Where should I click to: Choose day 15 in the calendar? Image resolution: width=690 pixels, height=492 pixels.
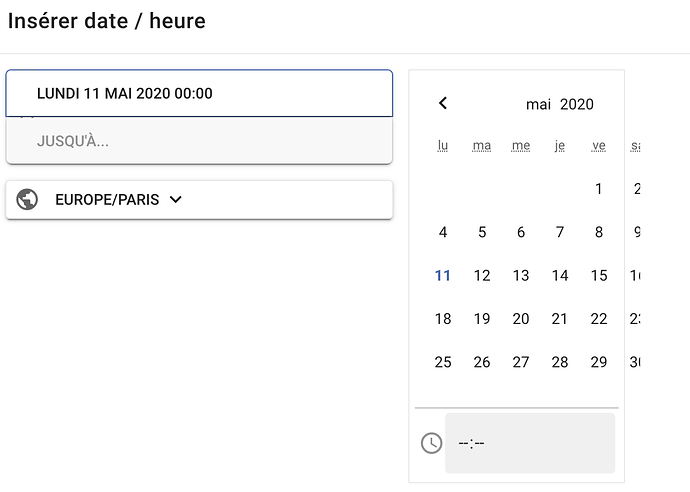click(599, 276)
